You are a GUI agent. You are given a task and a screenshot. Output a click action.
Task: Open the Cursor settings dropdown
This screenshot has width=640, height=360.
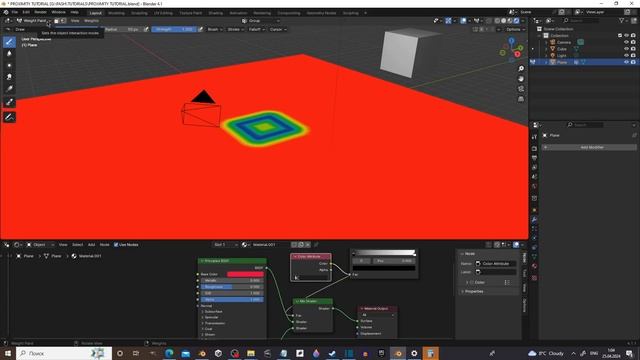[278, 29]
